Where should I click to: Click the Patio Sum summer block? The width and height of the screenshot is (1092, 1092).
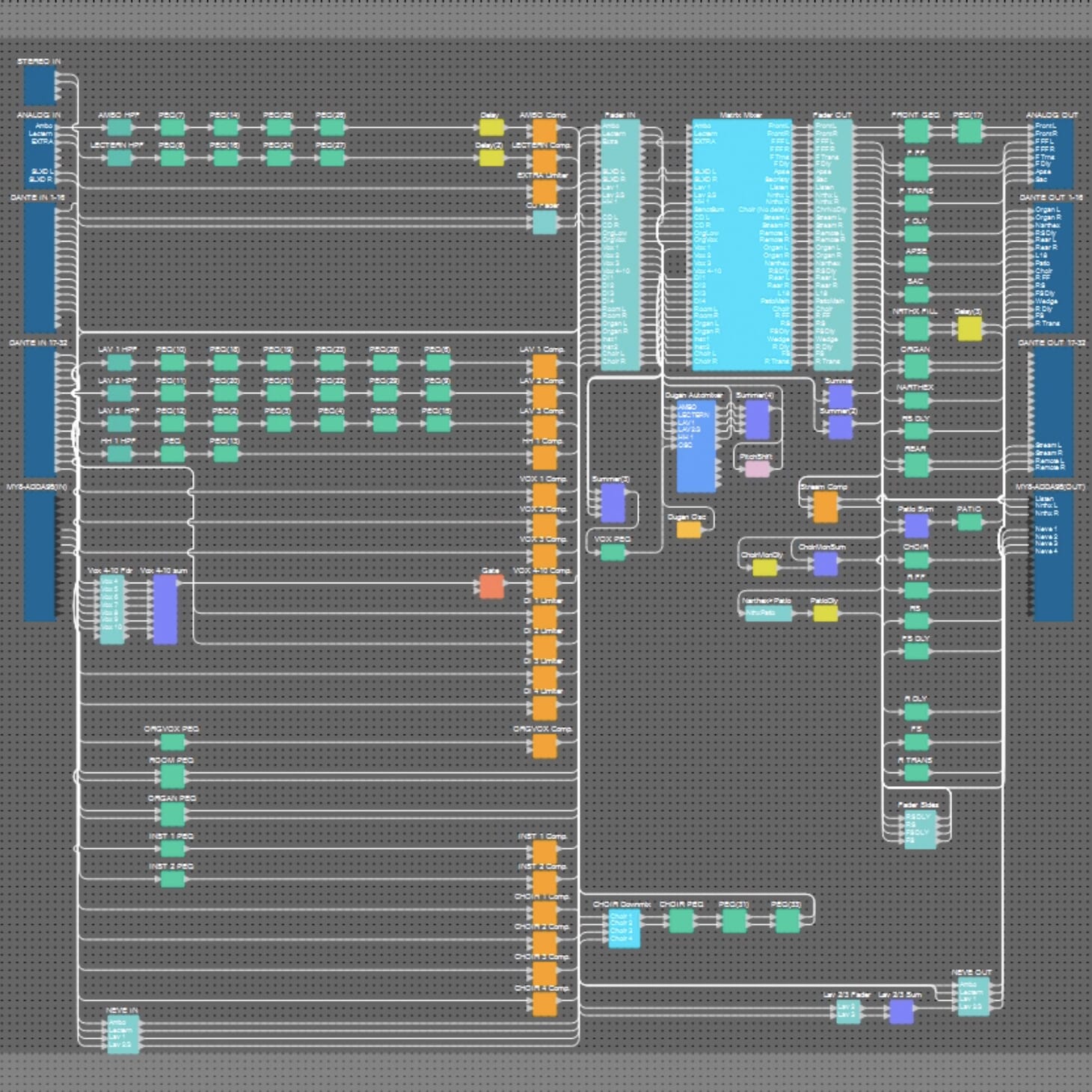(916, 526)
